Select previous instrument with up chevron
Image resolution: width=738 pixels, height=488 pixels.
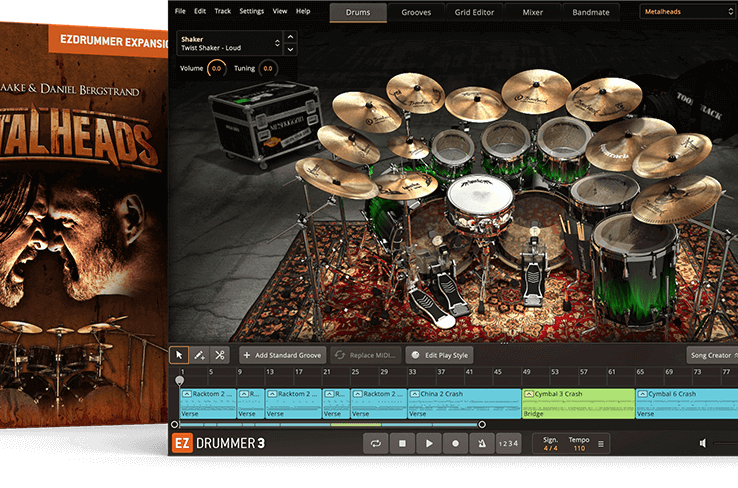290,37
